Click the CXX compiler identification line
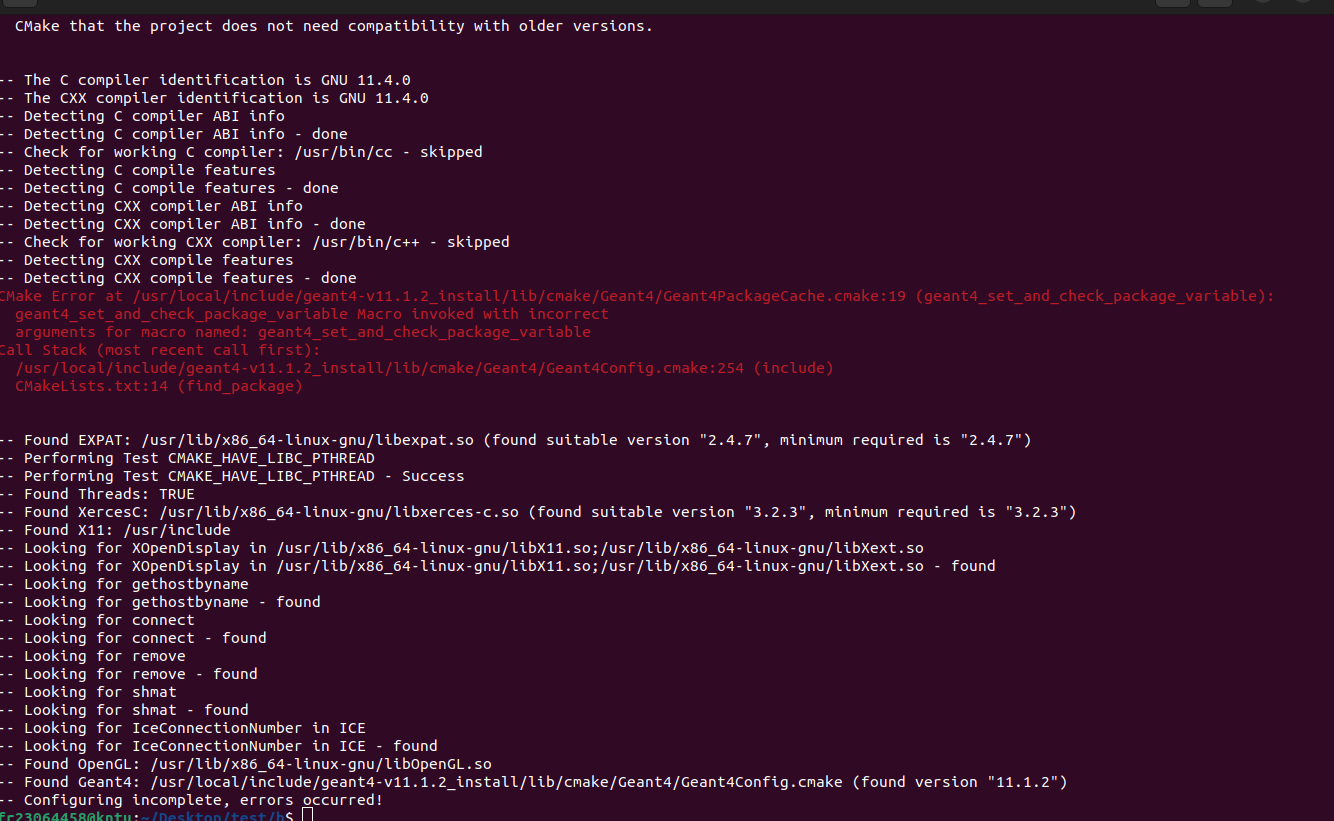Viewport: 1334px width, 821px height. pos(224,98)
